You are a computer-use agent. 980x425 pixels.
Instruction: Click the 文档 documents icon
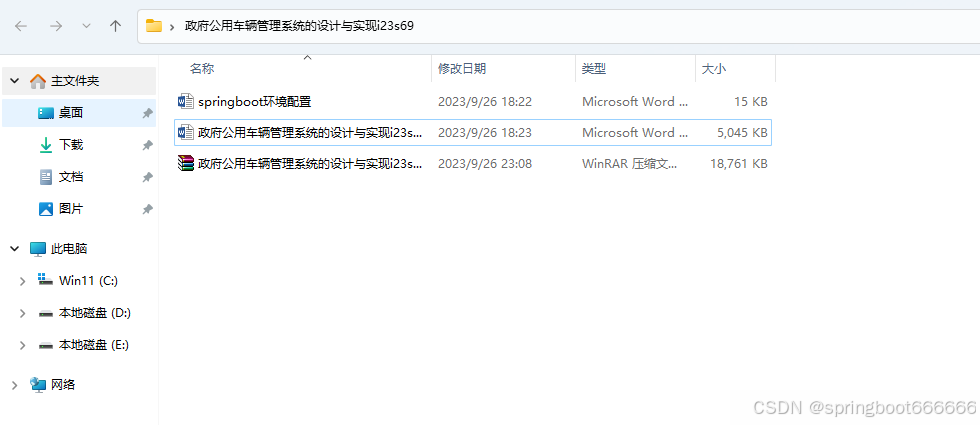pos(46,177)
